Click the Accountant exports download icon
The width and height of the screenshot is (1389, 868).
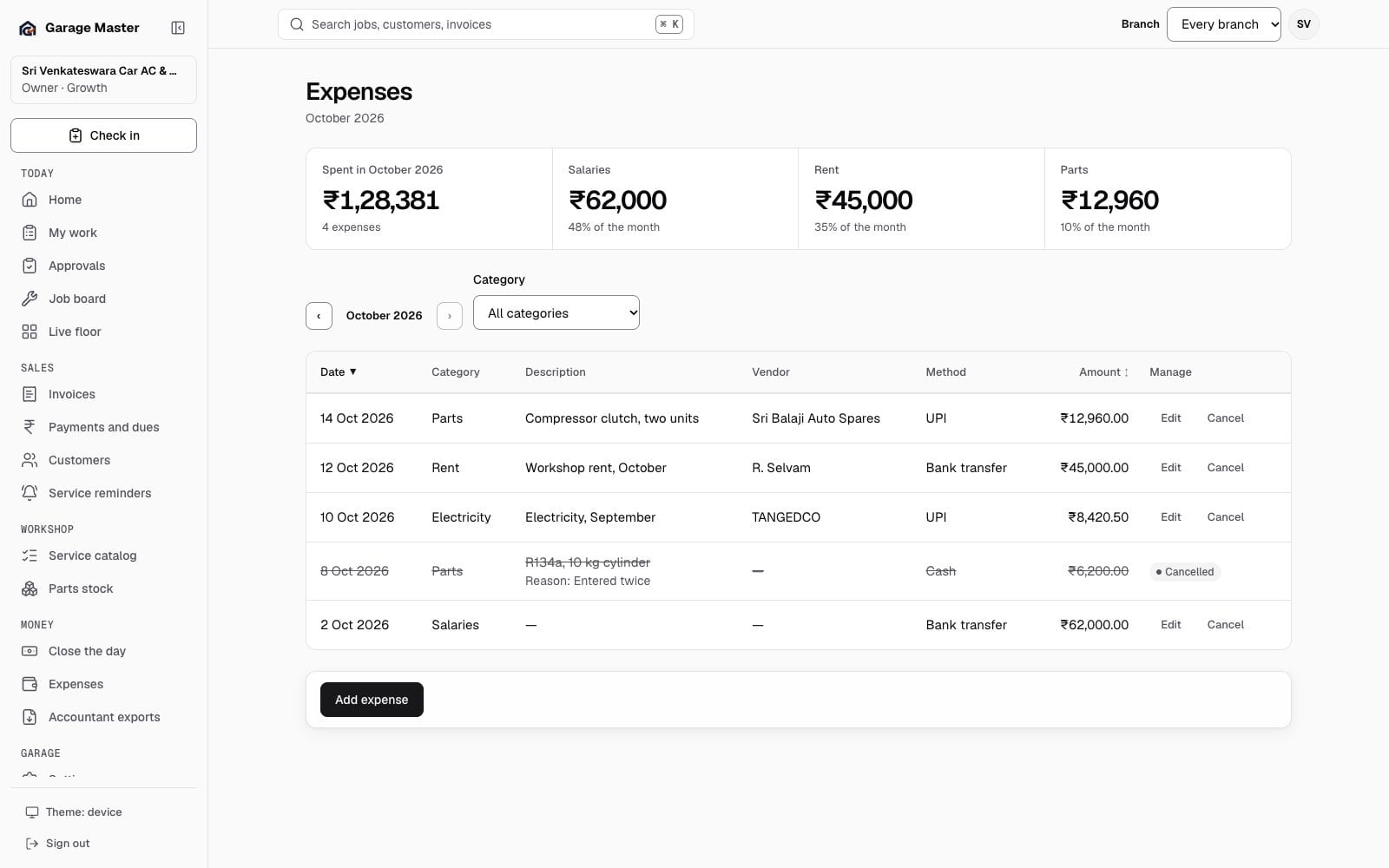tap(30, 717)
